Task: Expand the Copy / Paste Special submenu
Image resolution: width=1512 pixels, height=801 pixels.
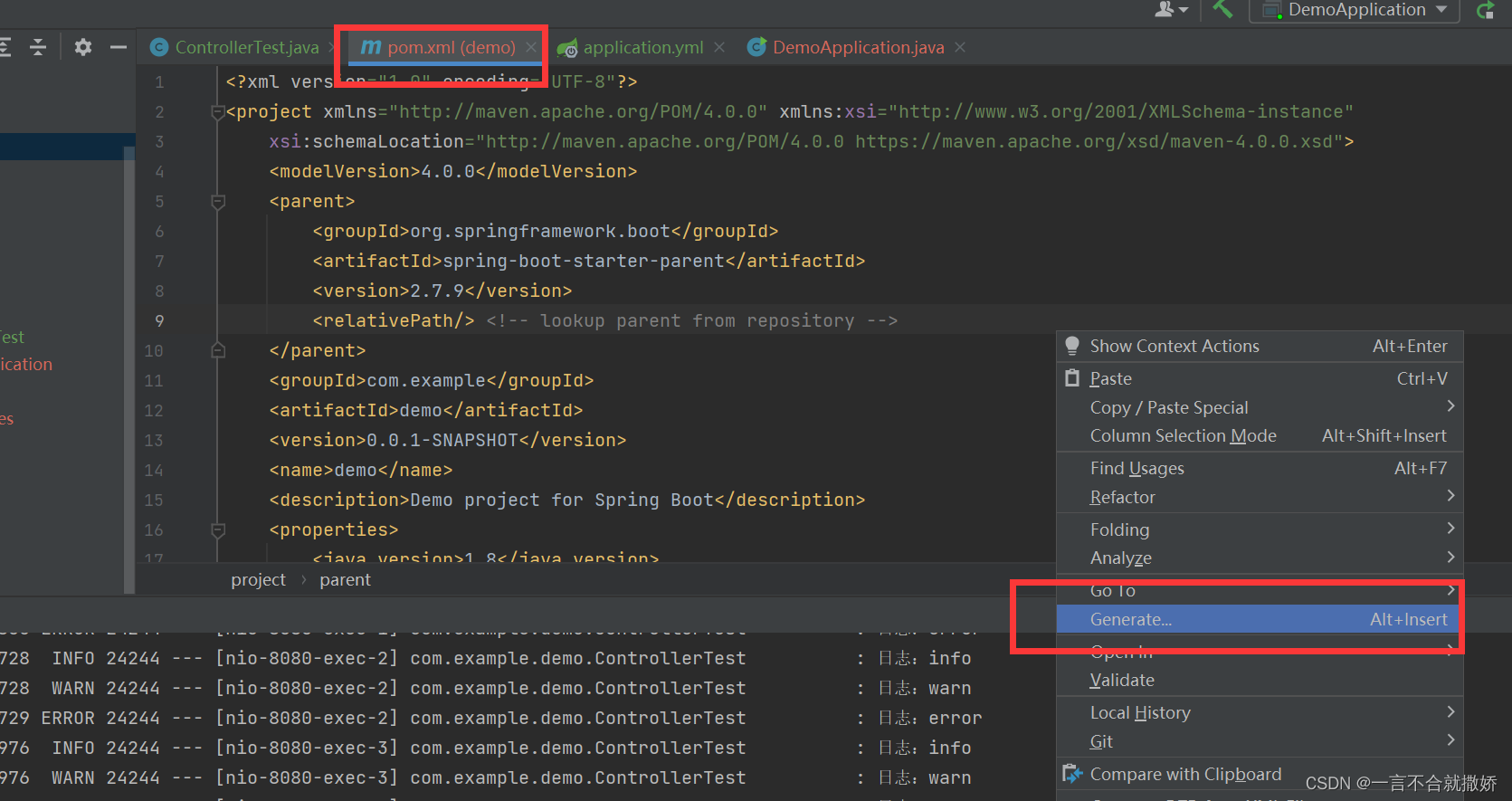Action: pos(1260,407)
